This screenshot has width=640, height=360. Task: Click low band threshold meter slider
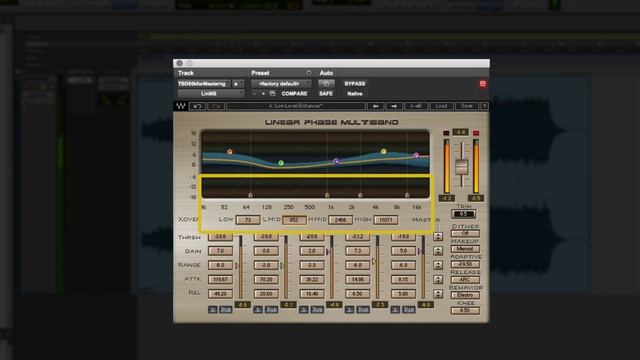240,267
